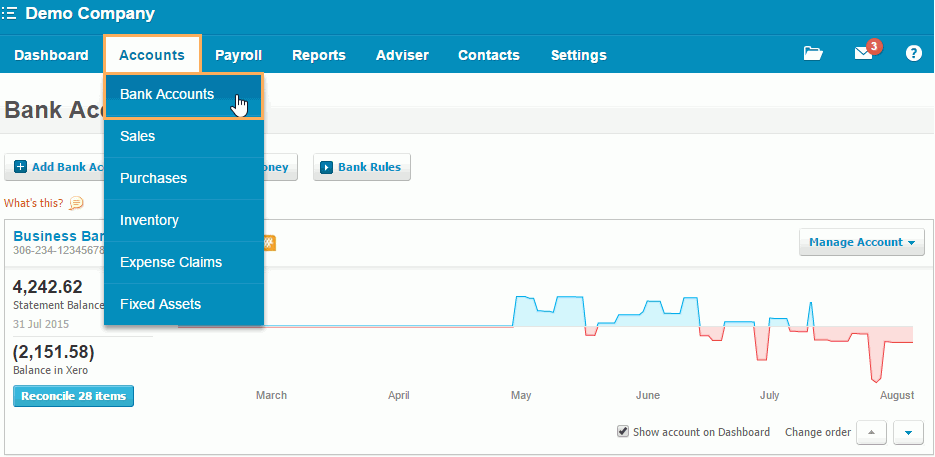
Task: Open the organisation menu icon beside Demo Company
Action: [8, 13]
